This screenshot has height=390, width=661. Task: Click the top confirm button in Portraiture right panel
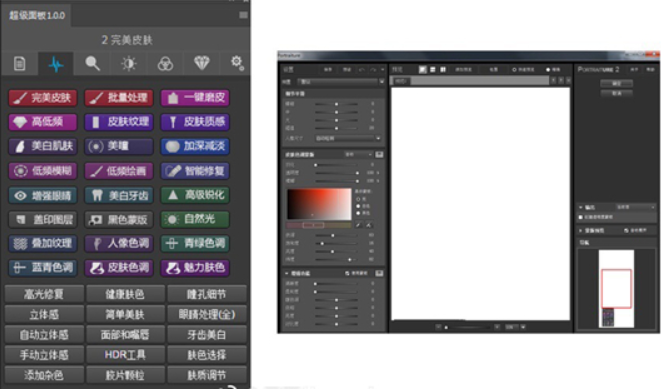point(616,83)
